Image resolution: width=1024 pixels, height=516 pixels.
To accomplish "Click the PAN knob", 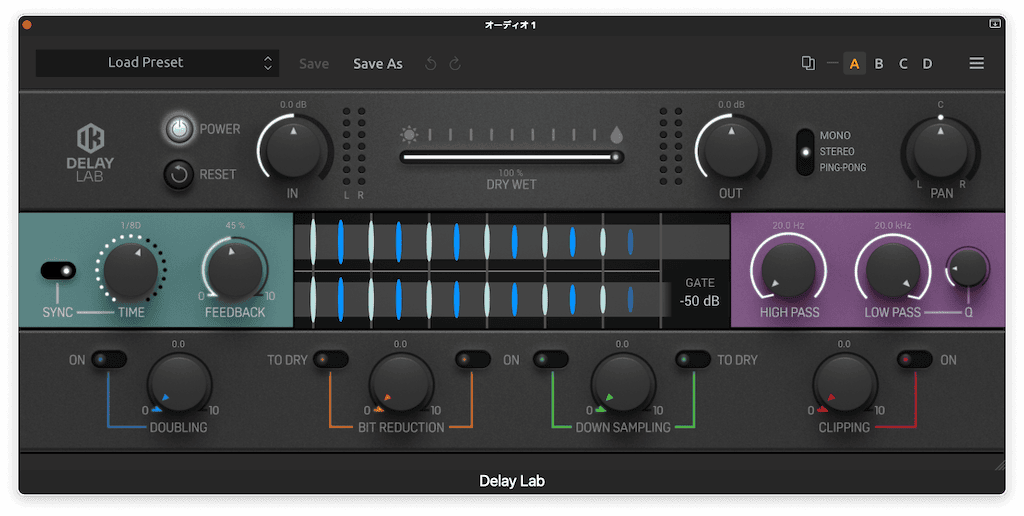I will [940, 149].
